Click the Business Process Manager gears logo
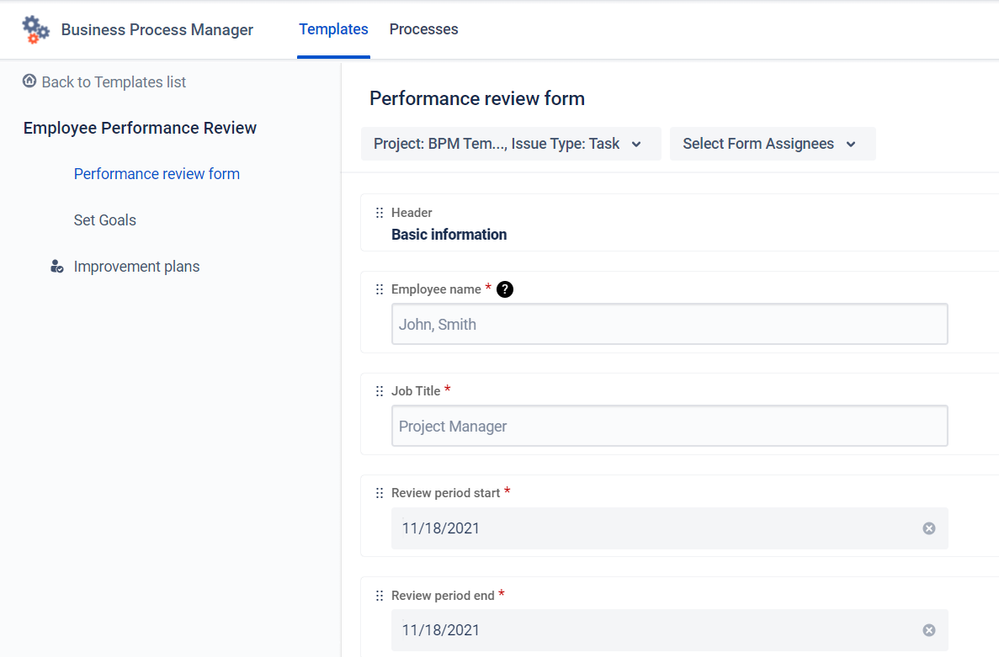Screen dimensions: 999x657 pos(35,29)
